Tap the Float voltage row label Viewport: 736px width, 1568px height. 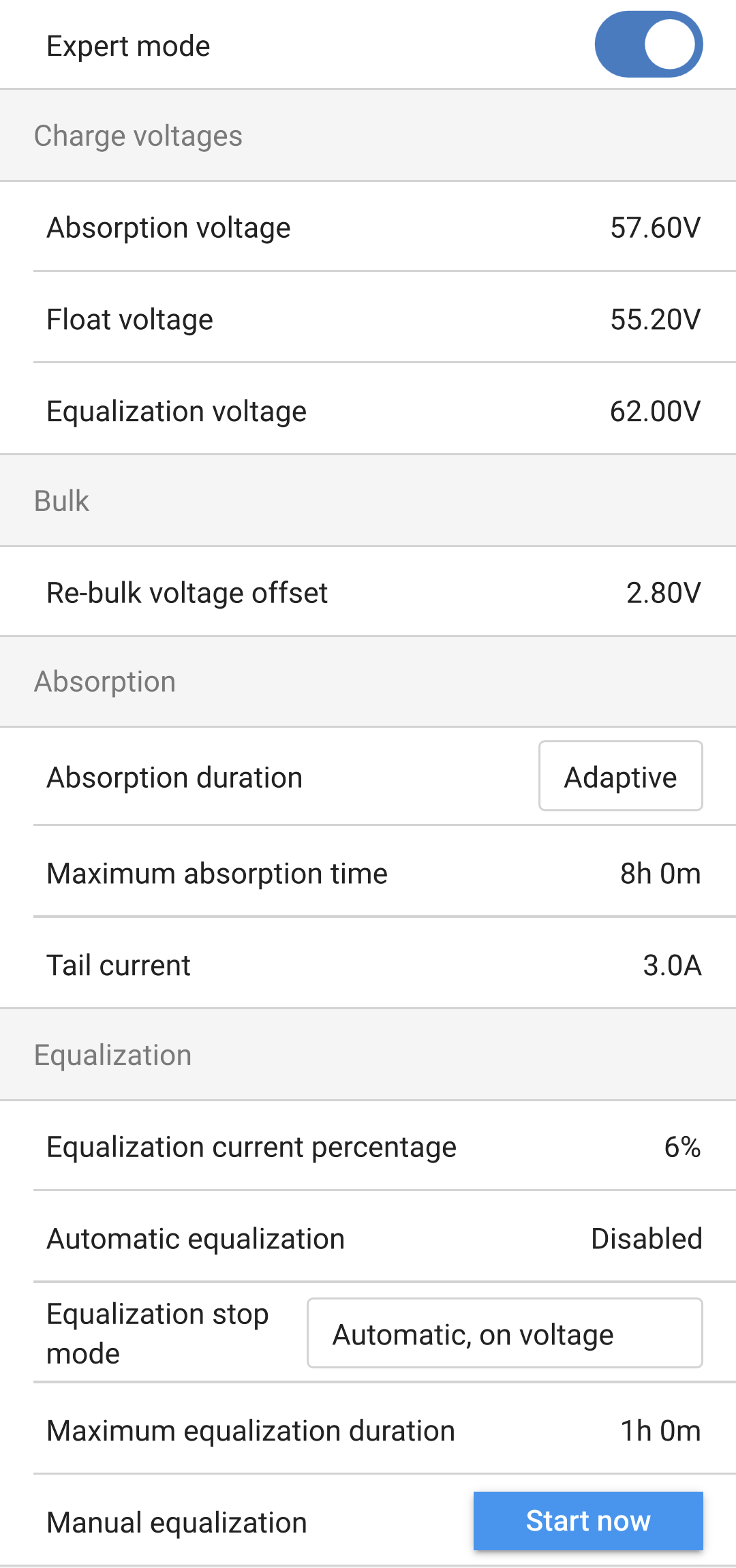(129, 320)
